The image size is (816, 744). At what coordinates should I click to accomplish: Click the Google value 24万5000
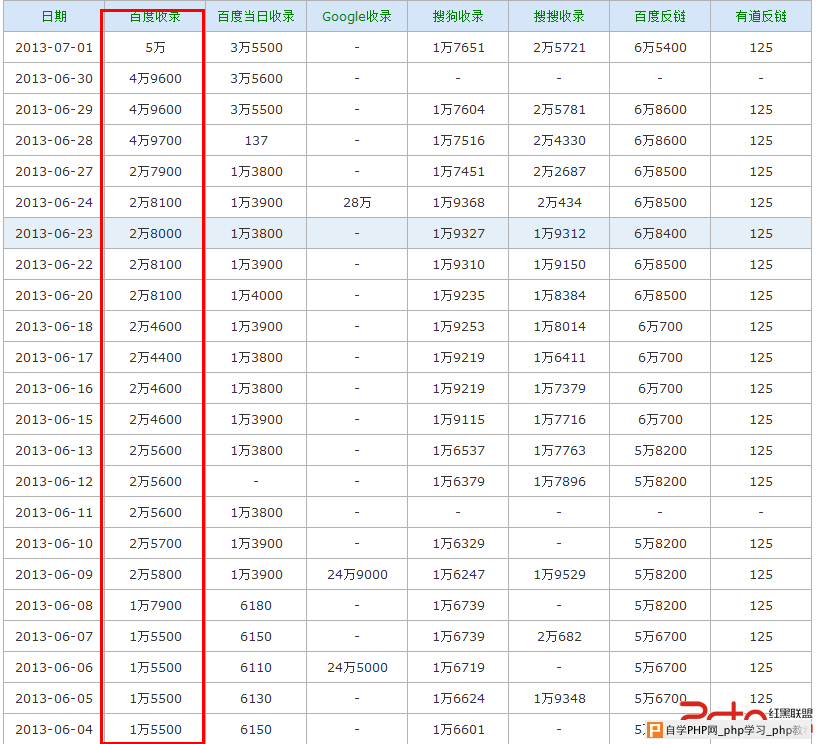(357, 668)
